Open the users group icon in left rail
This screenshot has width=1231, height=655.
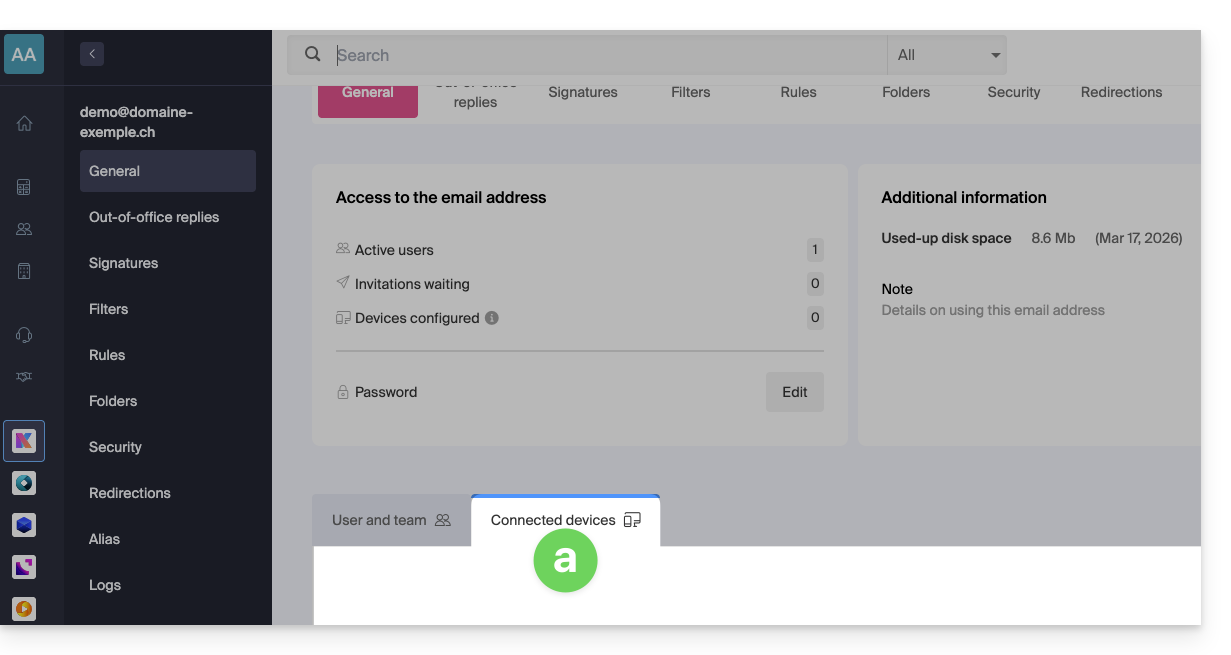pyautogui.click(x=24, y=229)
